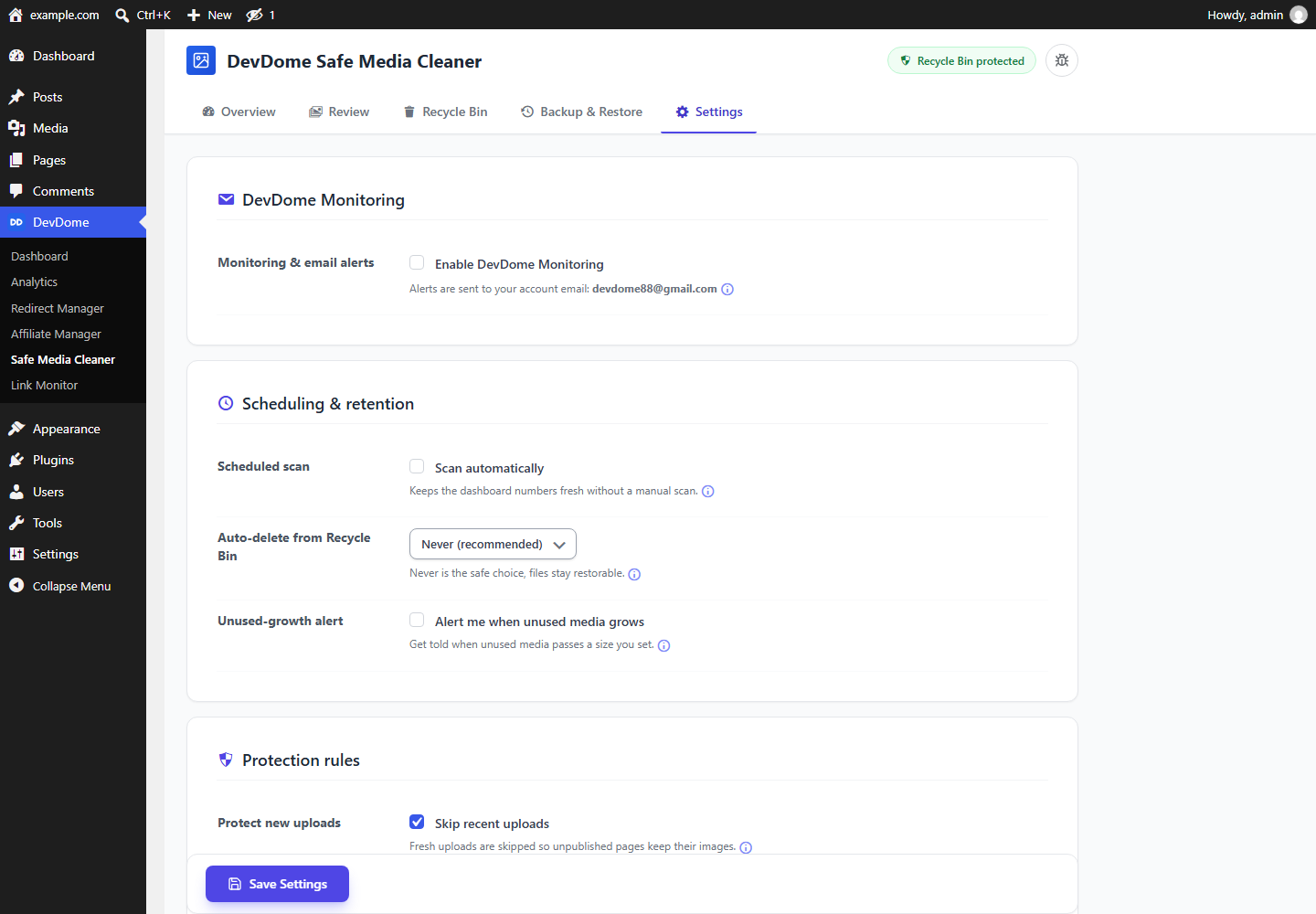
Task: Go to the Backup & Restore tab
Action: tap(581, 112)
